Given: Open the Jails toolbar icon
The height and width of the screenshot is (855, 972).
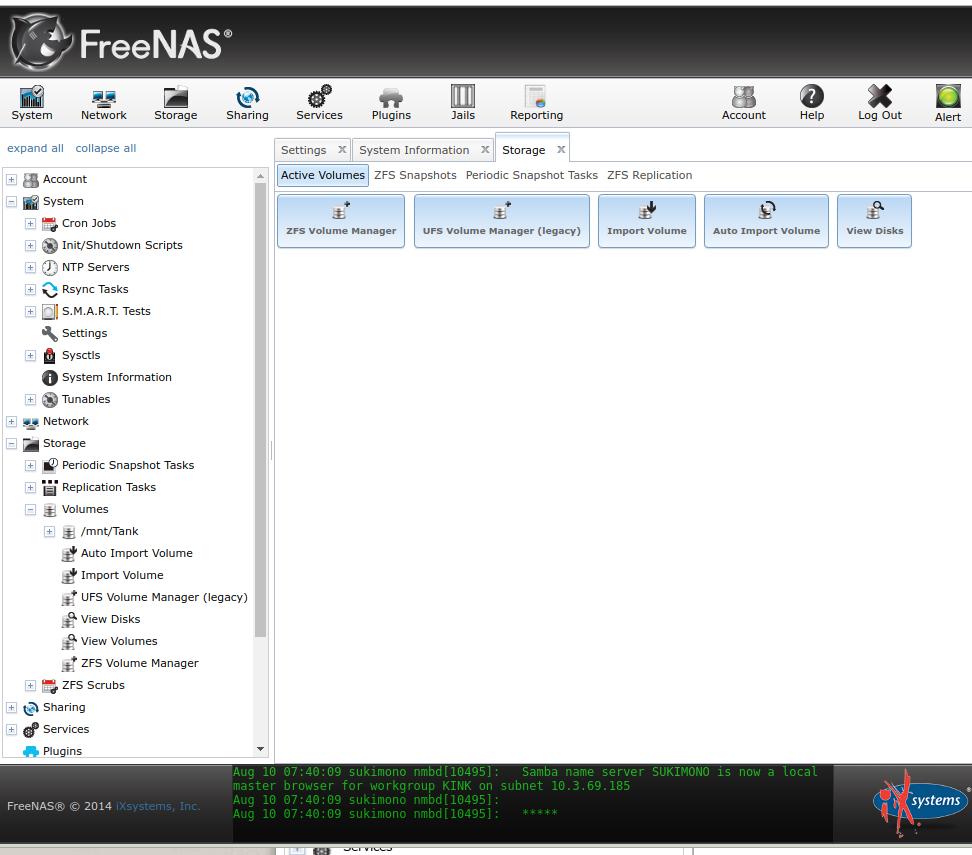Looking at the screenshot, I should click(462, 103).
